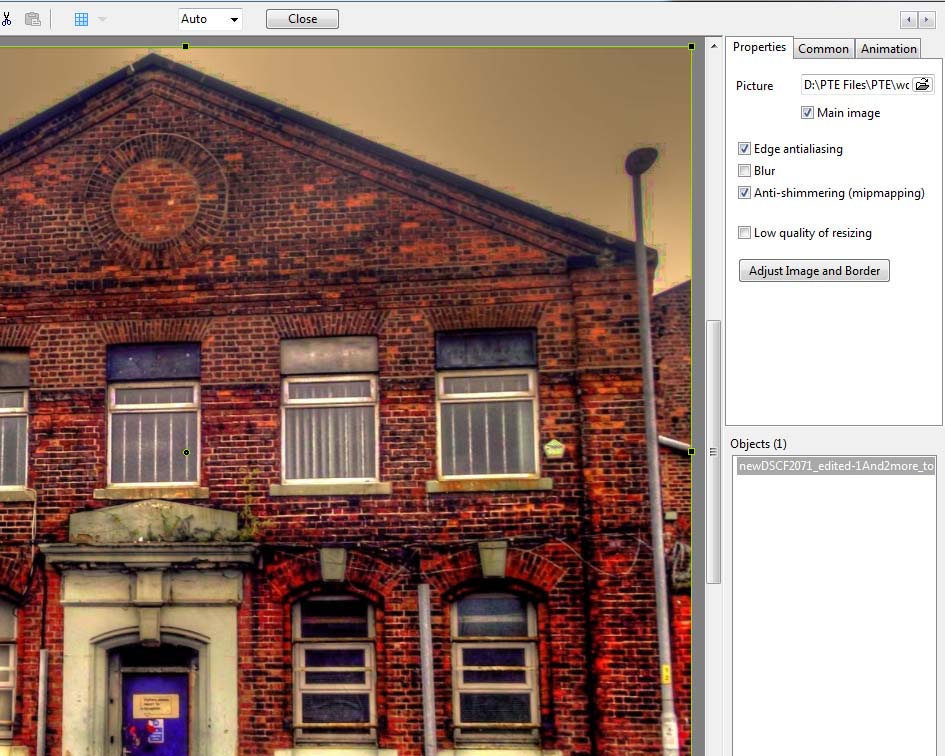Toggle the grid display icon
This screenshot has width=945, height=756.
(x=81, y=19)
